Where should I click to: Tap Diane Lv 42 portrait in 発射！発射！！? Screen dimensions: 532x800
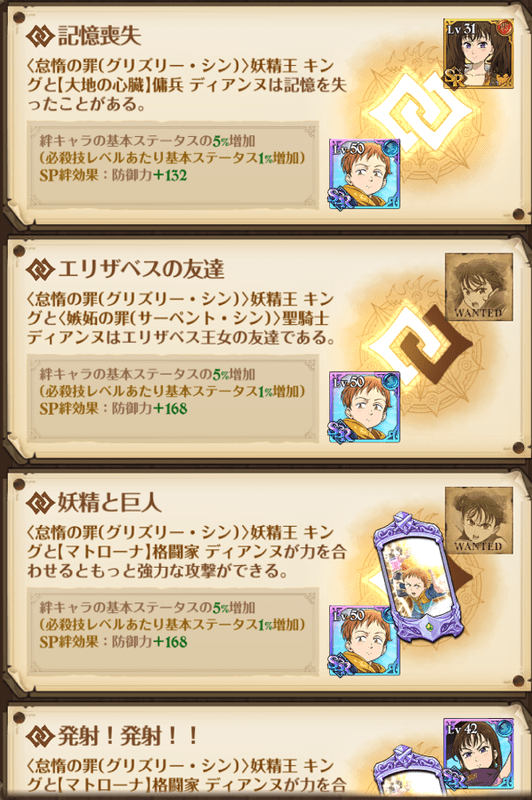point(478,754)
